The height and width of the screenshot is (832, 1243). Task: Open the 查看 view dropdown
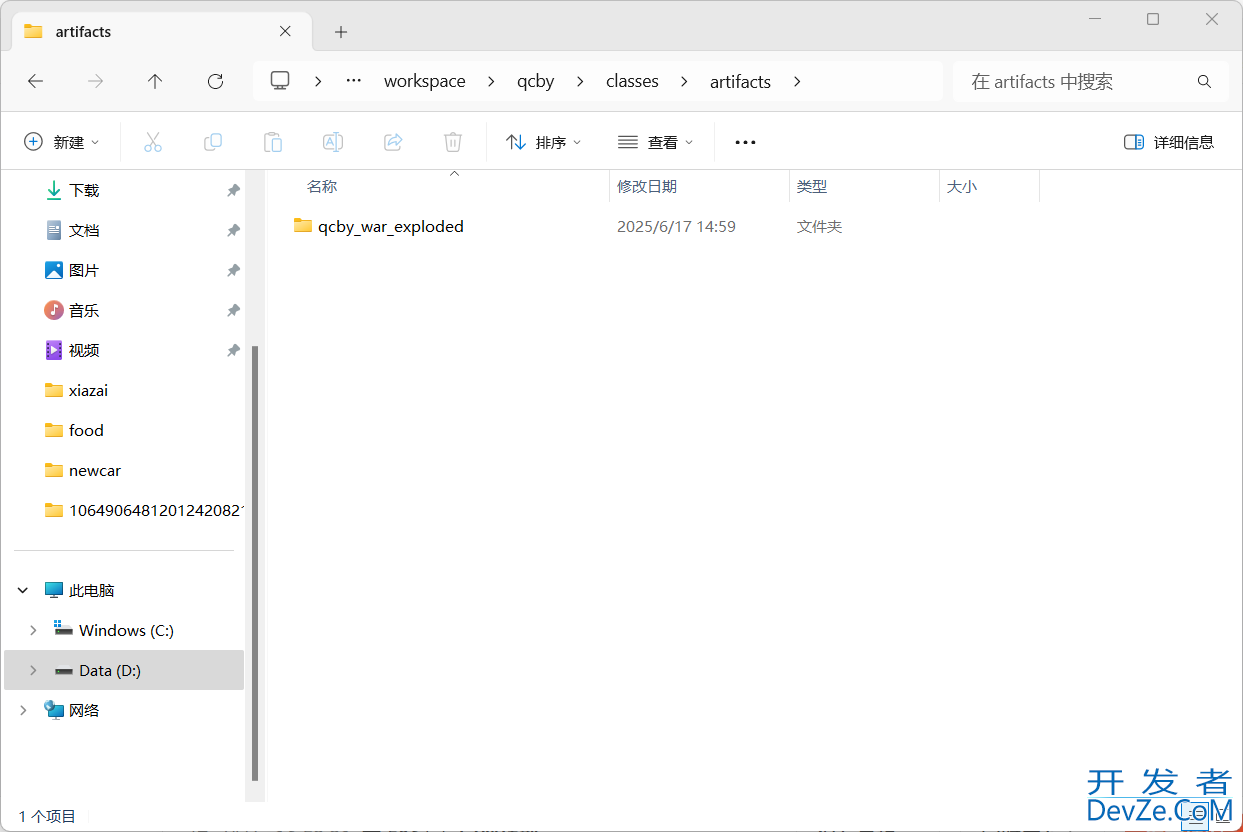(x=655, y=142)
